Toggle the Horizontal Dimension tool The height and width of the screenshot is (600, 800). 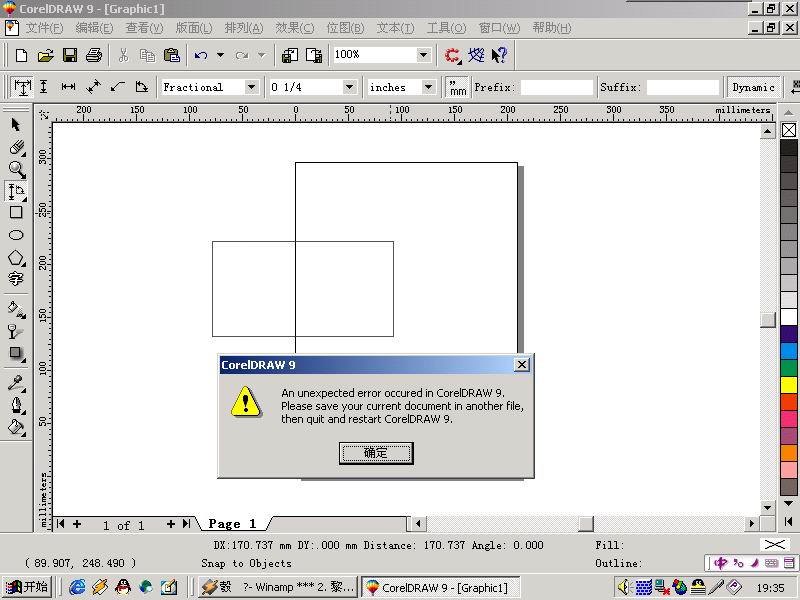point(68,87)
